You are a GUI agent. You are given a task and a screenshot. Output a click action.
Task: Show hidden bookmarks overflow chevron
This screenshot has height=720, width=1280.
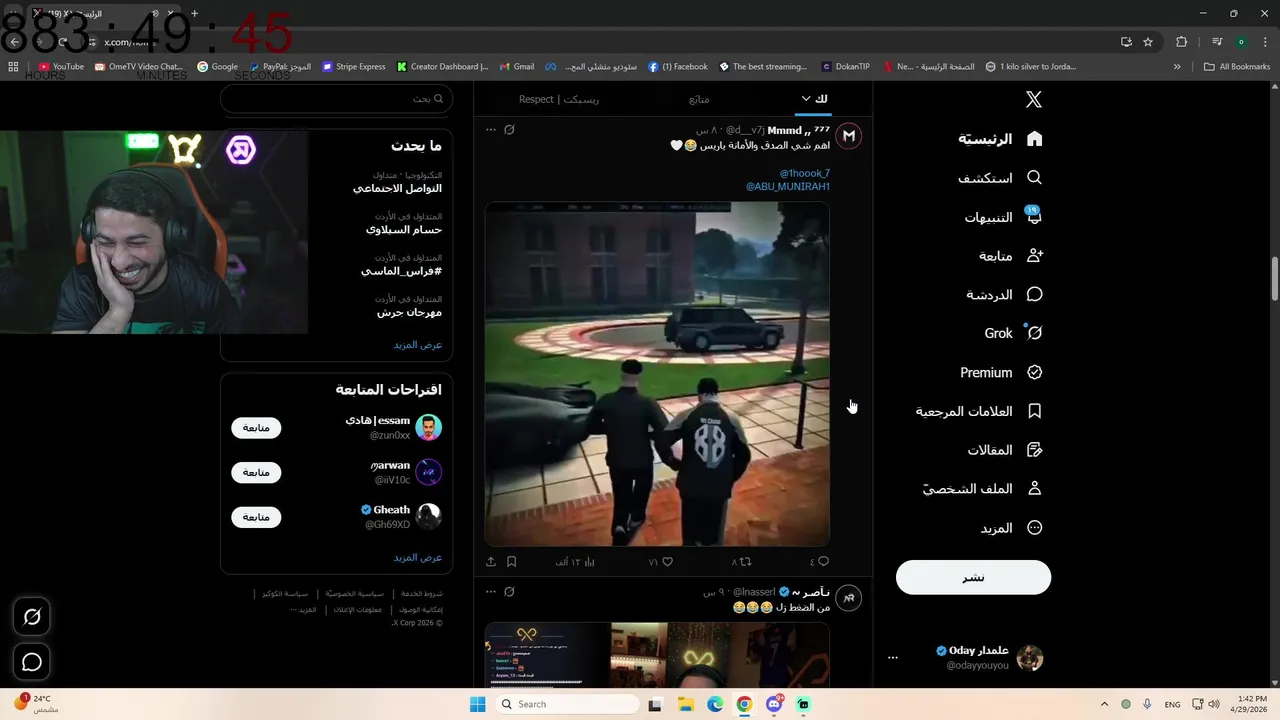[1177, 67]
